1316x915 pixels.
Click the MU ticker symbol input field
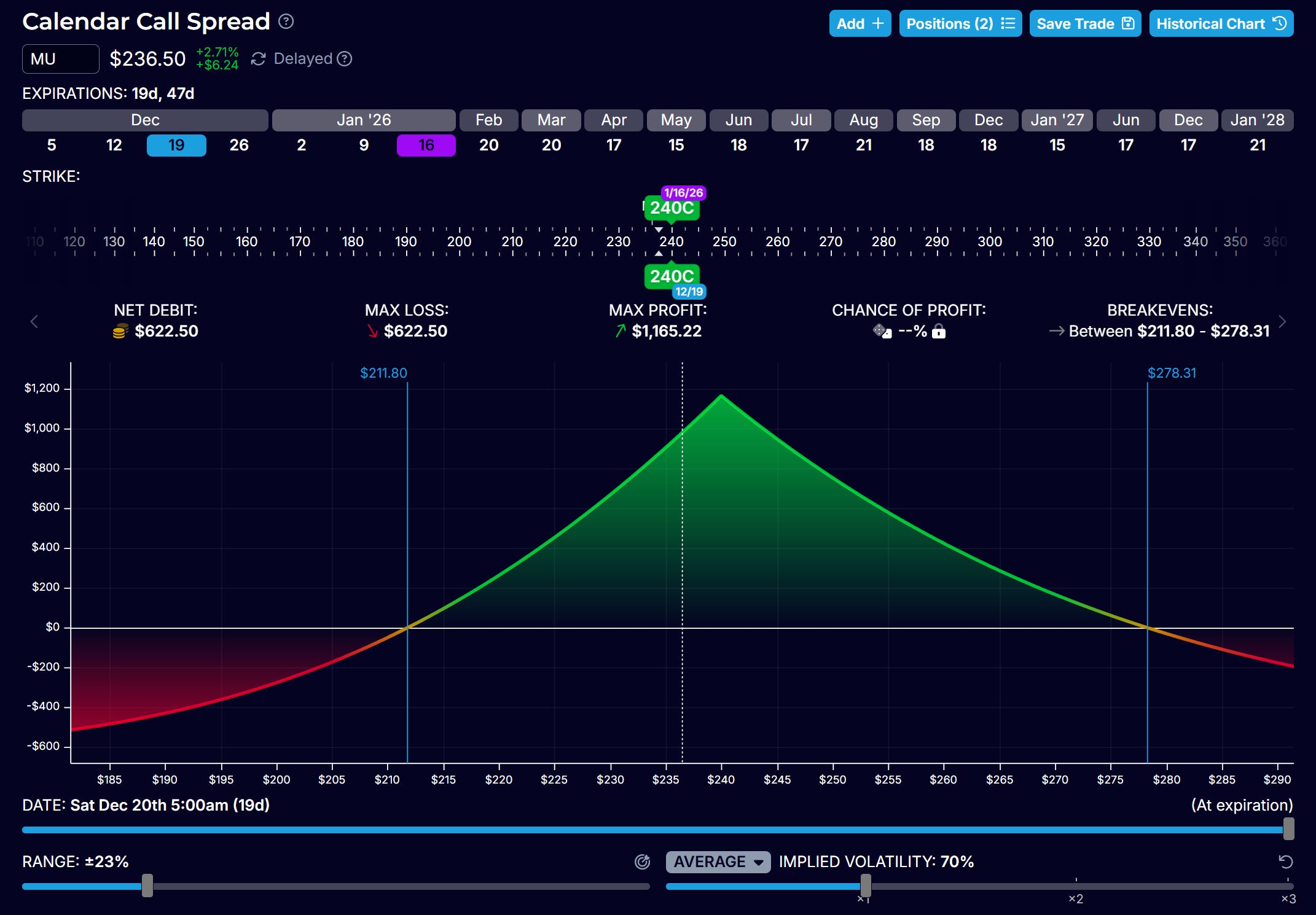point(60,59)
